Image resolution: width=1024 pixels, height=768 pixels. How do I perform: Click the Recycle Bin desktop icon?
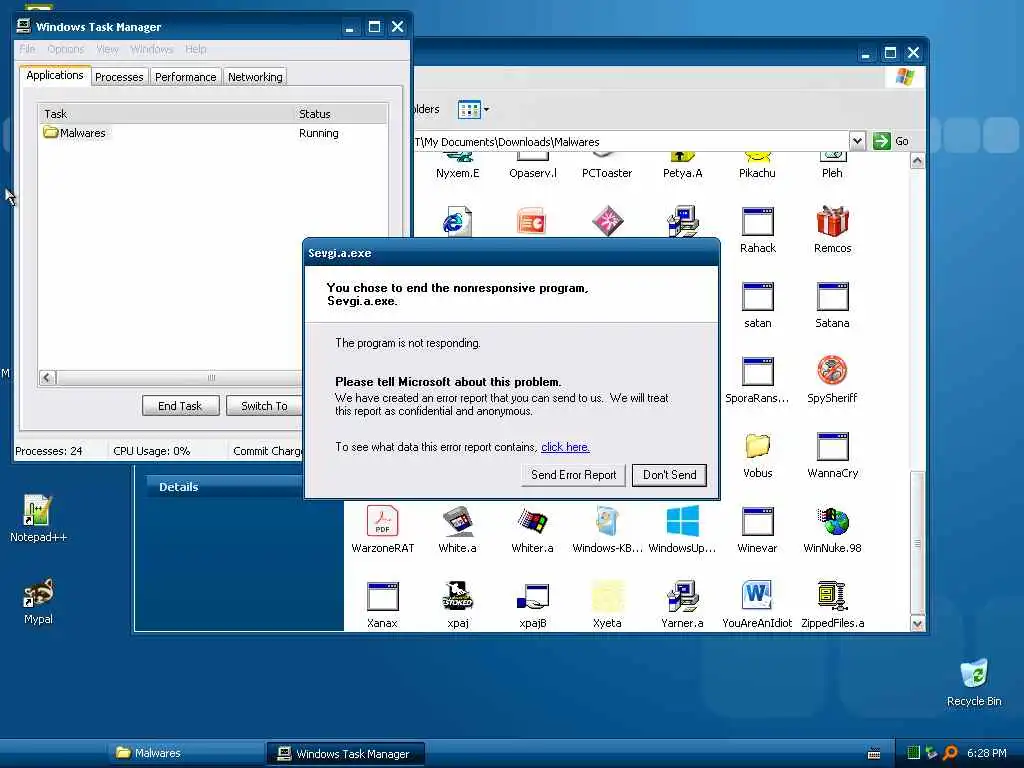pos(974,682)
